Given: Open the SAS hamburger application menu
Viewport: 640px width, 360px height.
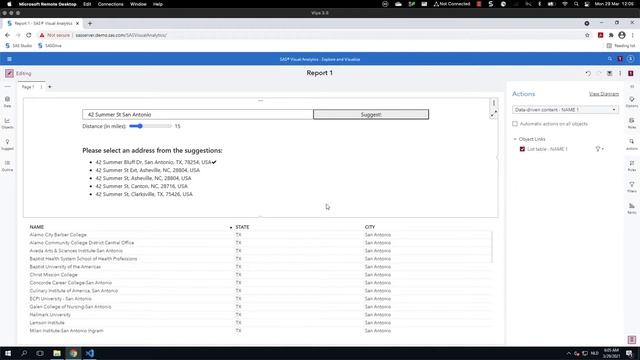Looking at the screenshot, I should [9, 59].
